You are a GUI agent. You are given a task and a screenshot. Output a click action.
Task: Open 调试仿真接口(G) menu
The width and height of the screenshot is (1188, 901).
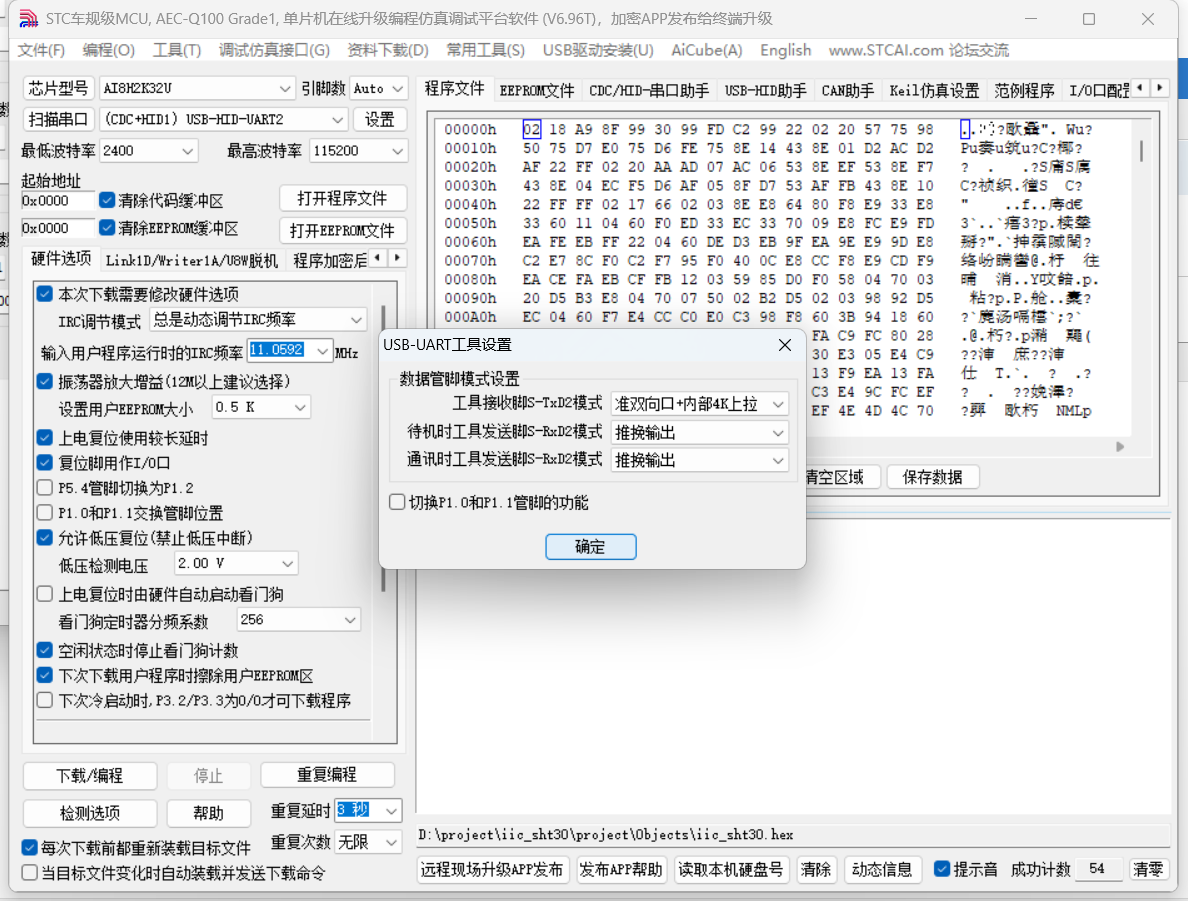click(x=274, y=50)
